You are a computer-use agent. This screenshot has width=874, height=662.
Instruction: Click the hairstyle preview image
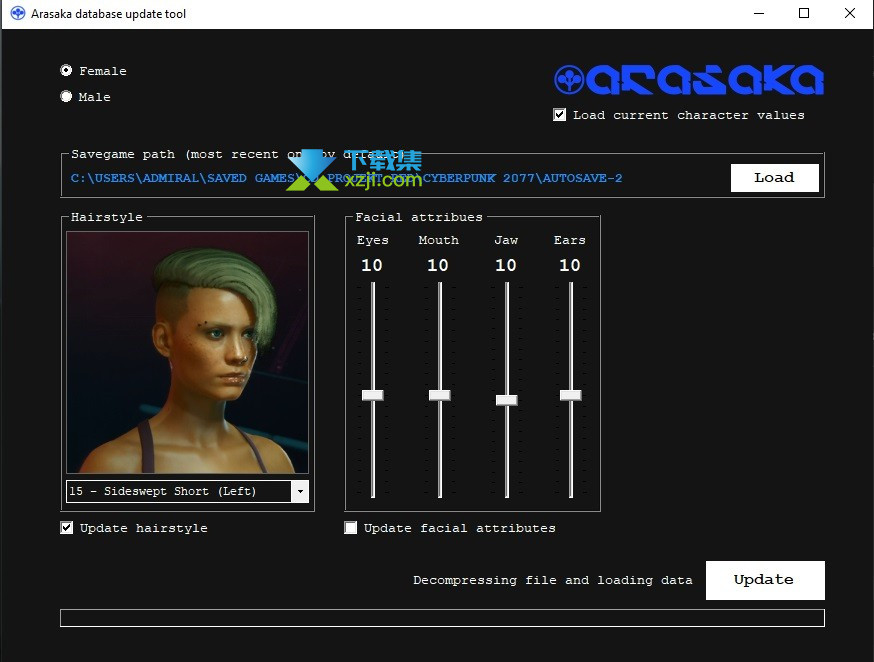pyautogui.click(x=187, y=352)
